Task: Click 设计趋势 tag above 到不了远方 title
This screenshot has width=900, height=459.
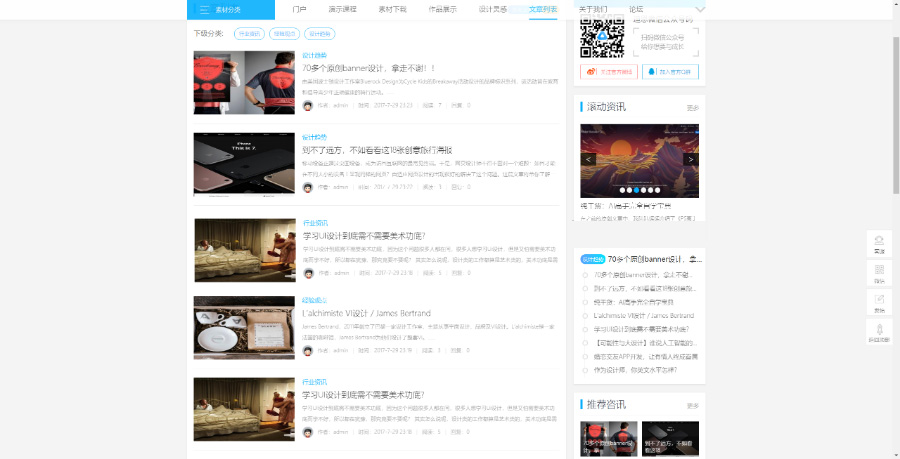Action: tap(315, 137)
